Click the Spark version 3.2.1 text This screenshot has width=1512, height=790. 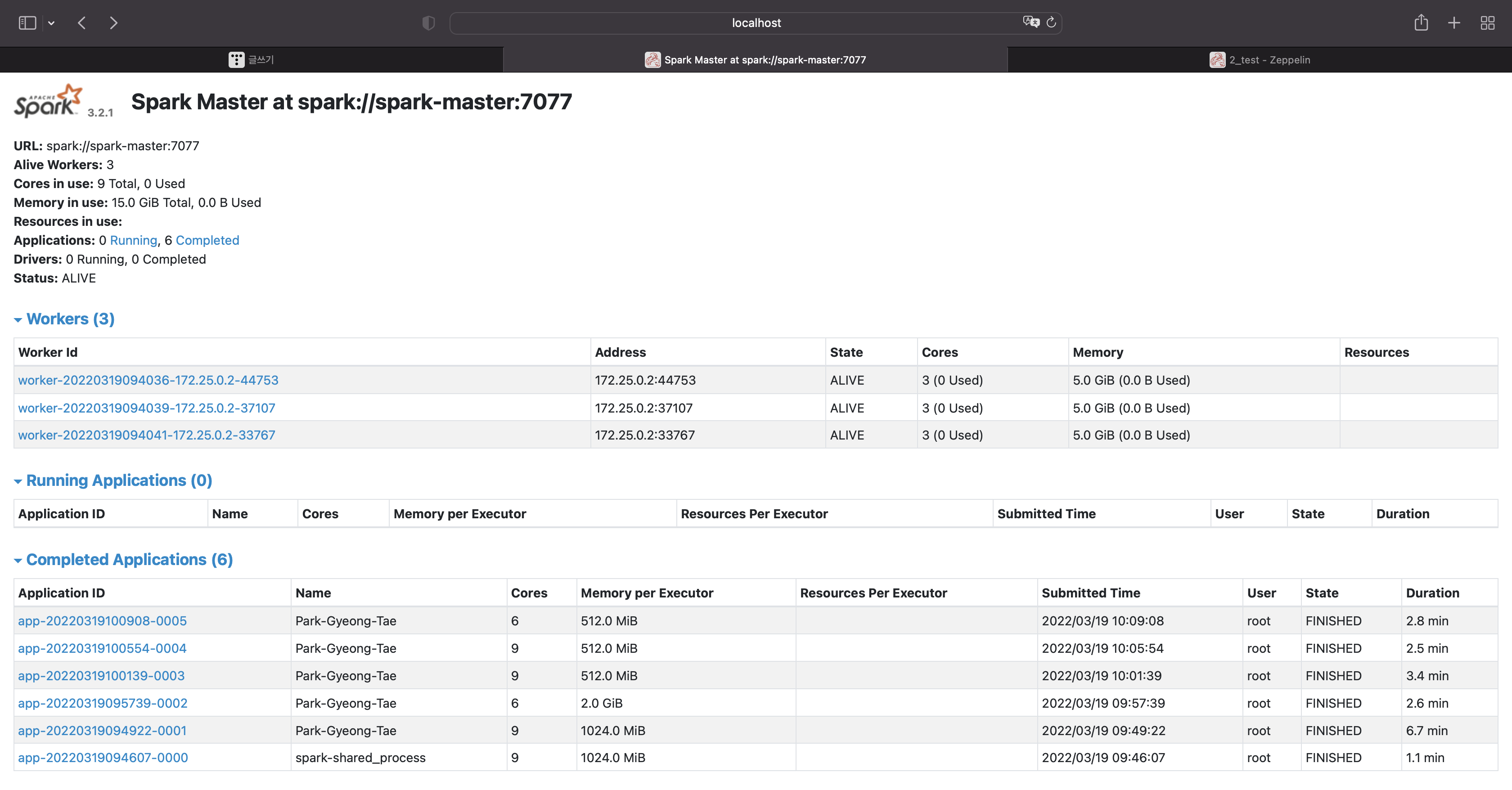[x=100, y=112]
